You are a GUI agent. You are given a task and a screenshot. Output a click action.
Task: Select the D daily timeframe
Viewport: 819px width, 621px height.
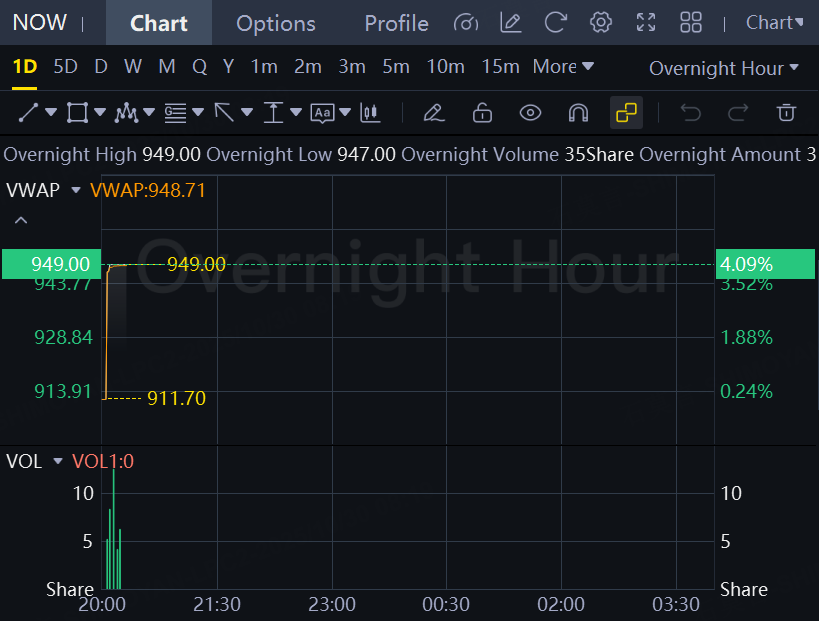101,67
